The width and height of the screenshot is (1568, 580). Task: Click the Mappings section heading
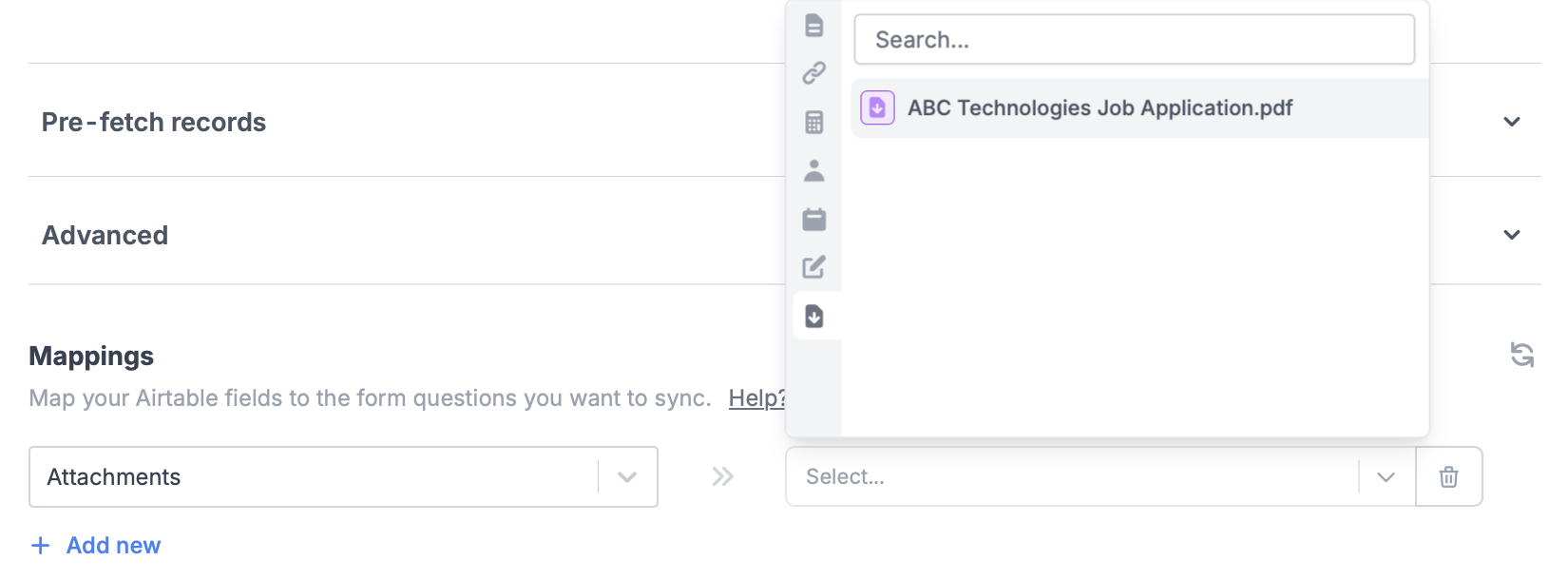click(91, 356)
